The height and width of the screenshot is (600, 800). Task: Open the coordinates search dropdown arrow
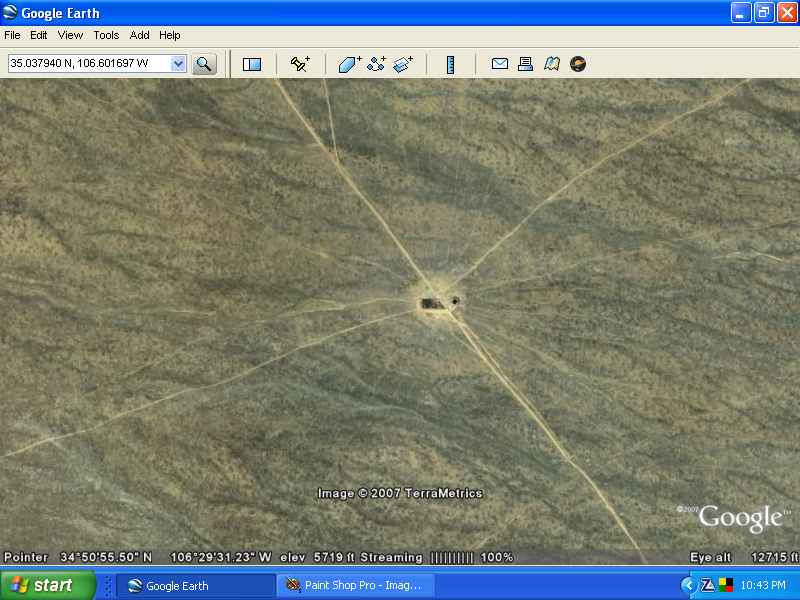point(178,64)
